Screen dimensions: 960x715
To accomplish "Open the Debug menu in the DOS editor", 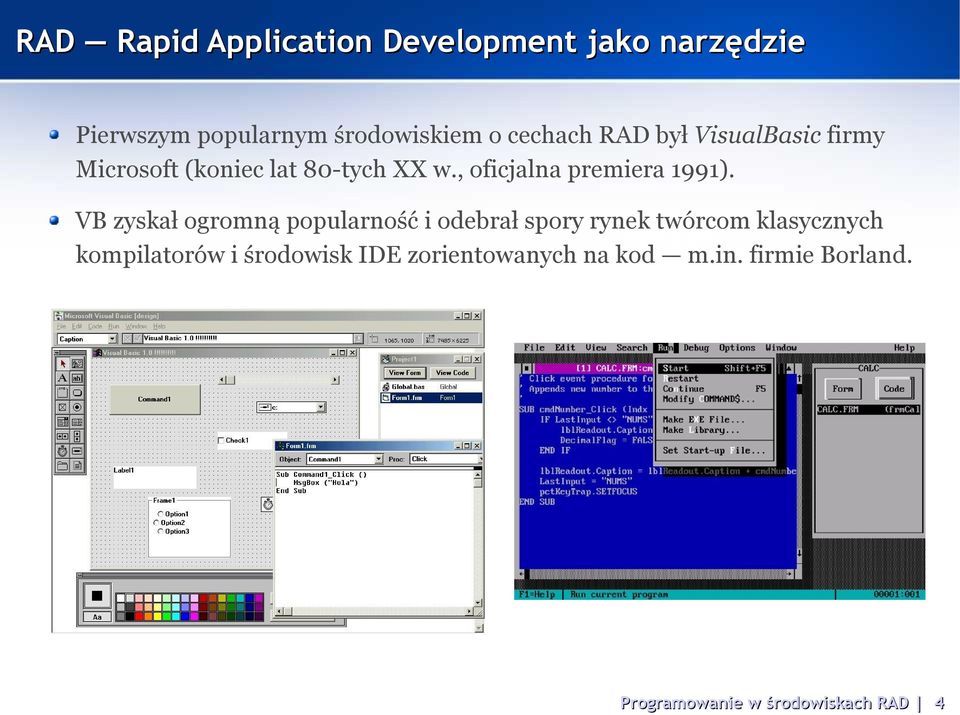I will (696, 348).
